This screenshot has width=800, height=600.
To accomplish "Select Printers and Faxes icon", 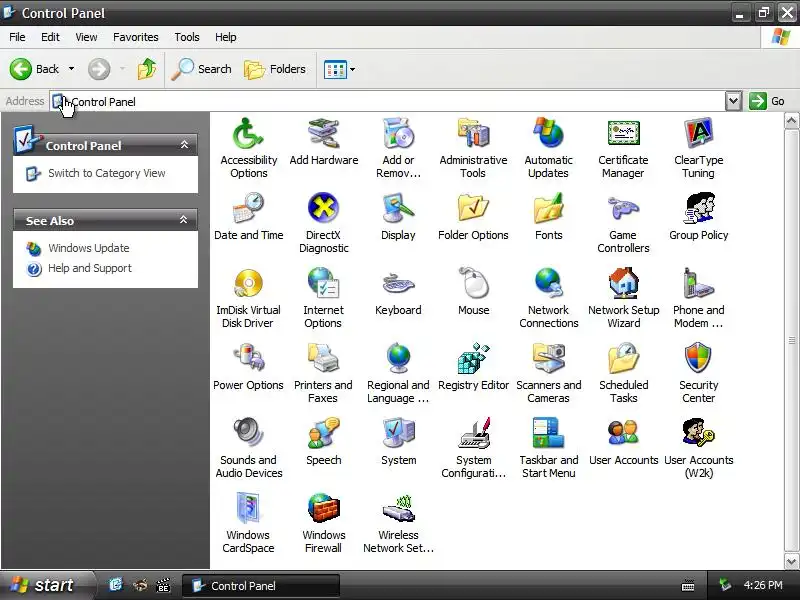I will 323,358.
